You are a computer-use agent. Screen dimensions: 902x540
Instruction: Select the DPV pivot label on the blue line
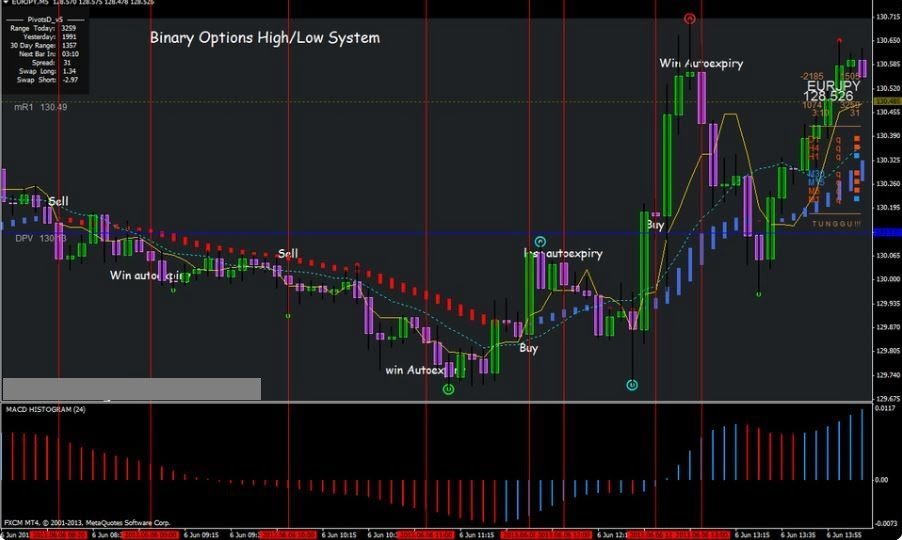click(40, 238)
